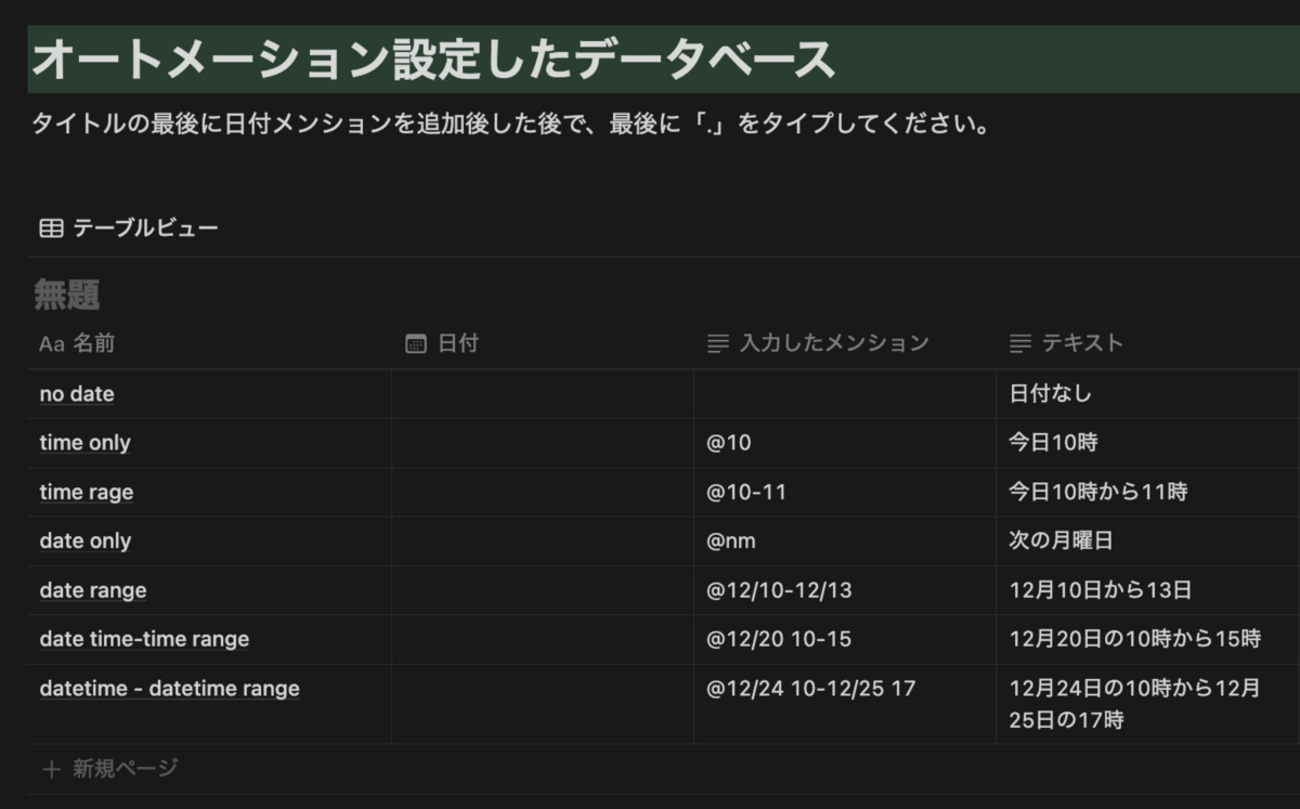Click the 名前 column header

pyautogui.click(x=210, y=344)
